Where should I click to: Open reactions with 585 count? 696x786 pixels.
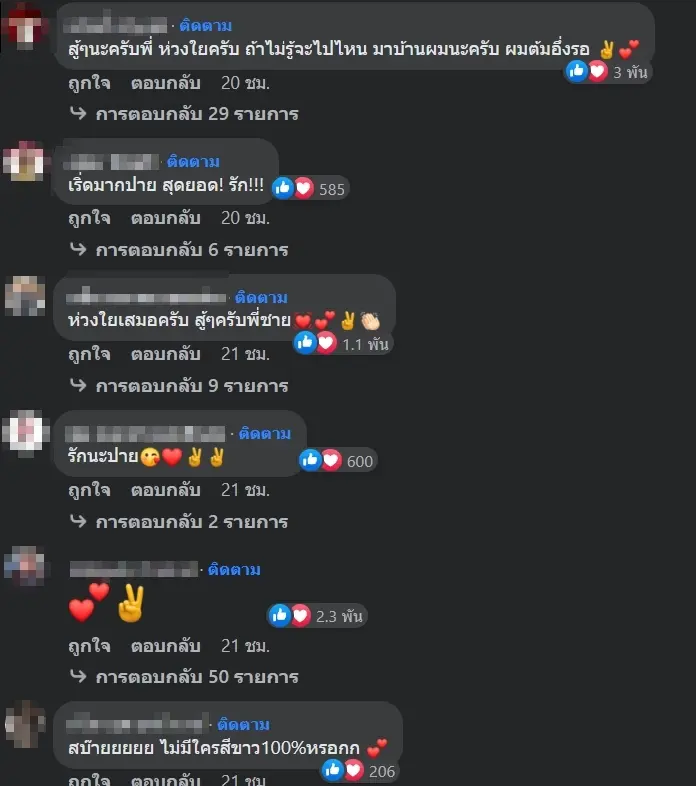[x=310, y=188]
